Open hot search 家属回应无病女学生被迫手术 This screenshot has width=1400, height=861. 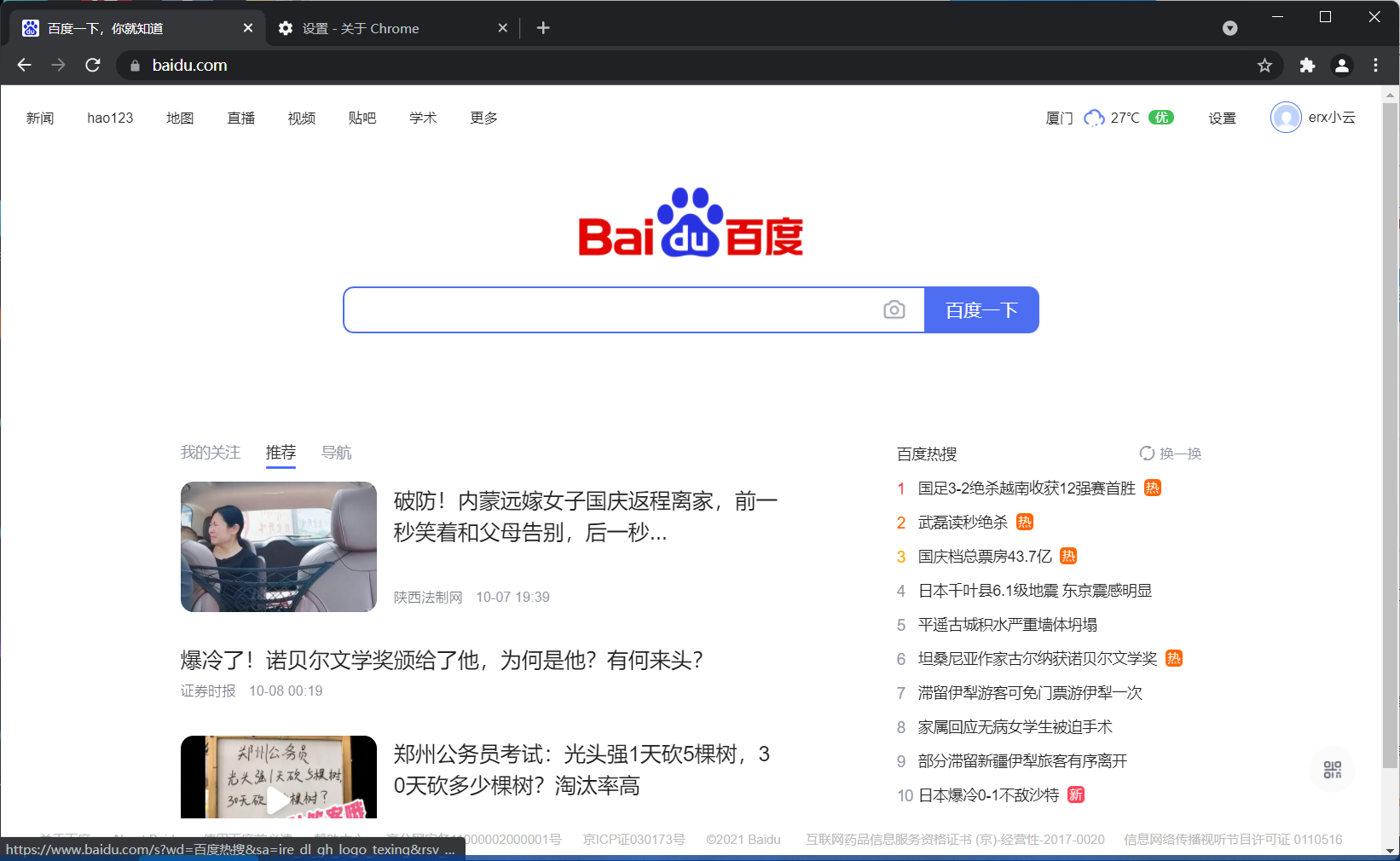[x=1015, y=726]
